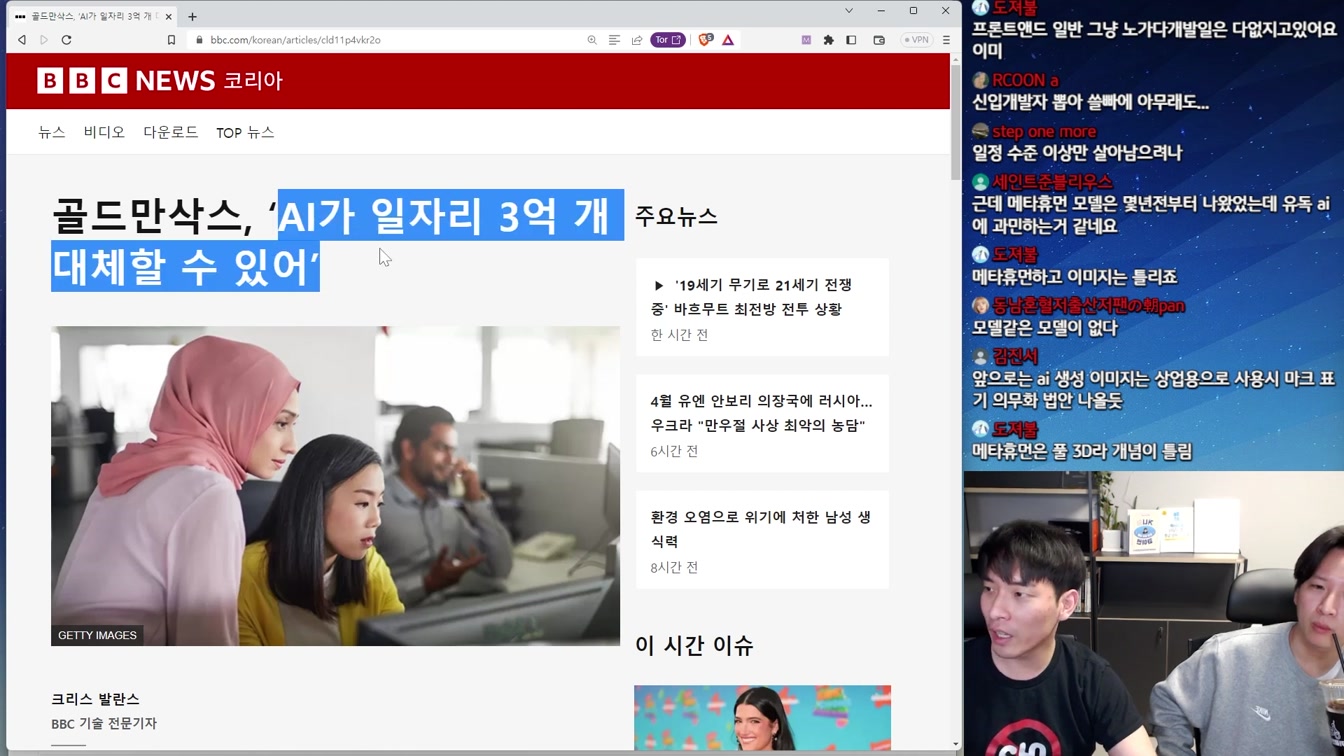
Task: Click the page scrollbar up arrow
Action: click(955, 59)
